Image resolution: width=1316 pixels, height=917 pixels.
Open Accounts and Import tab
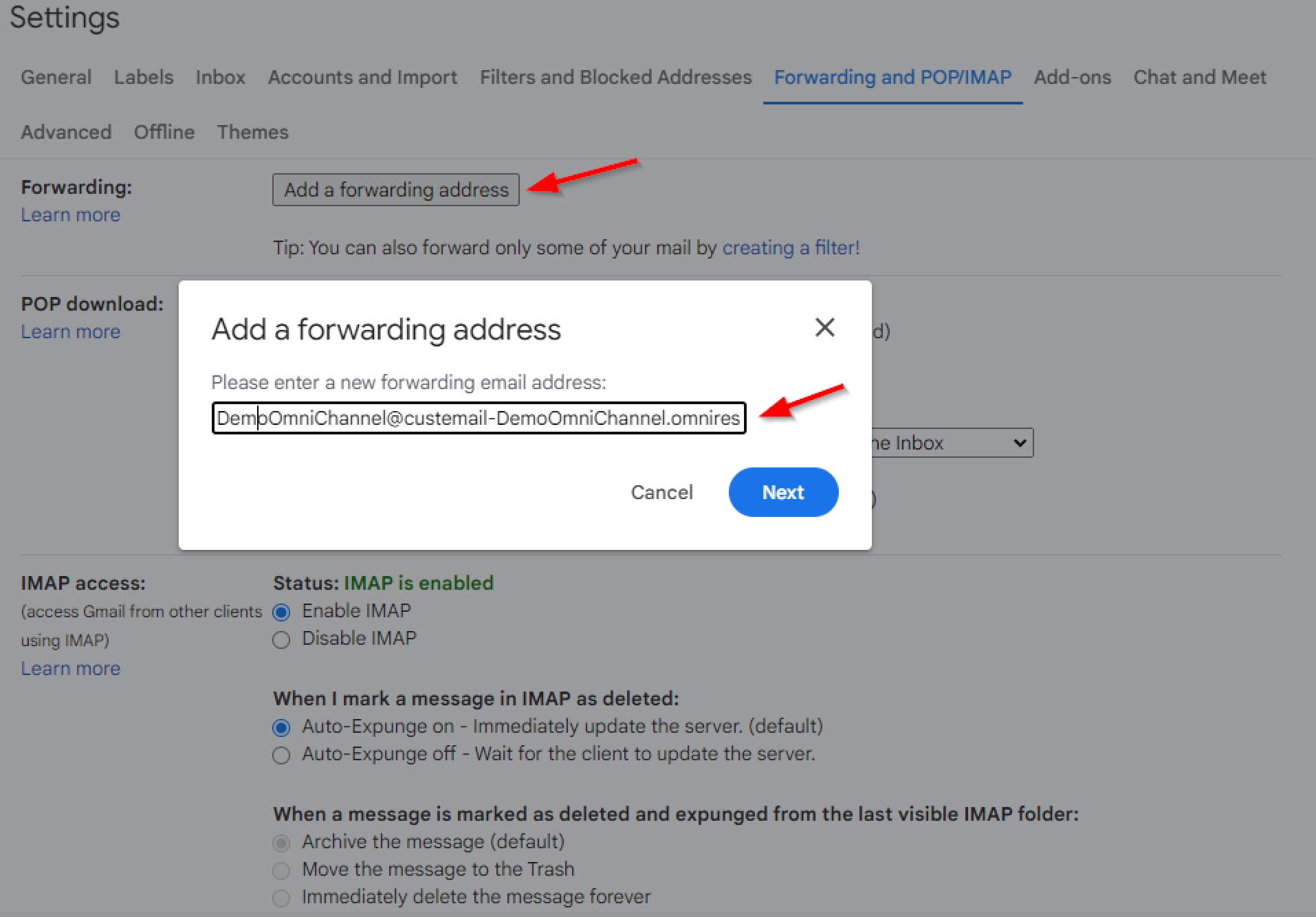pyautogui.click(x=362, y=77)
